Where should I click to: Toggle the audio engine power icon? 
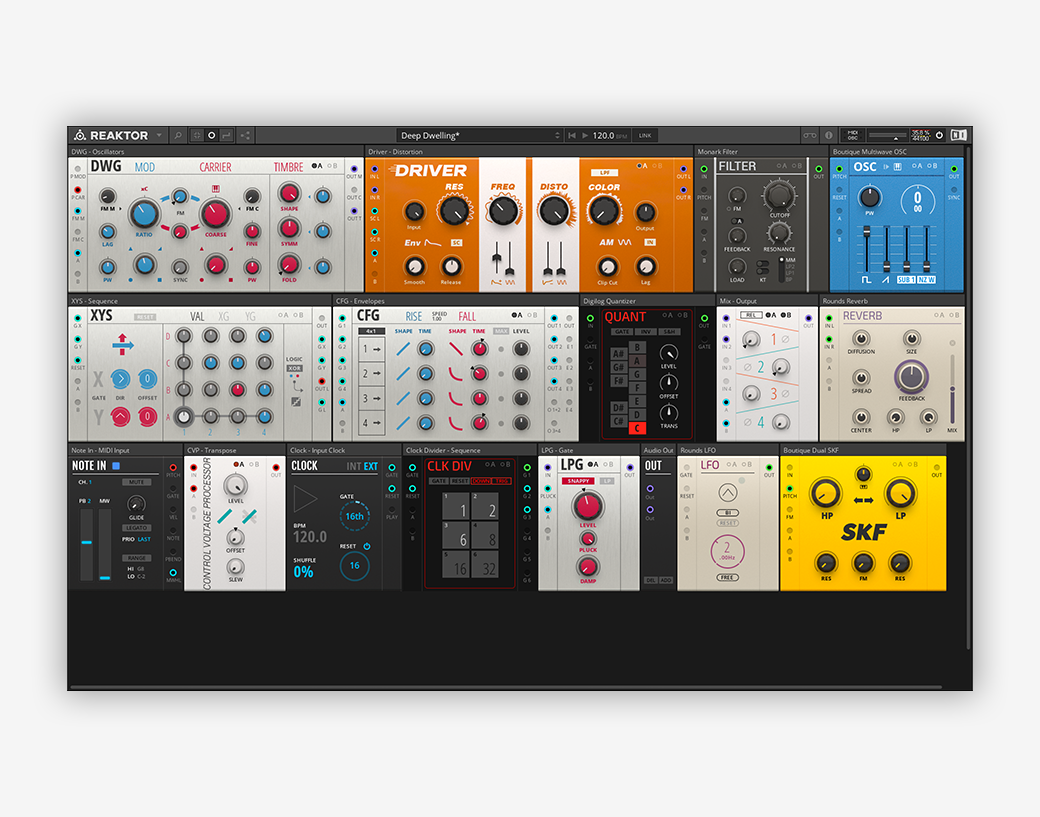[939, 135]
